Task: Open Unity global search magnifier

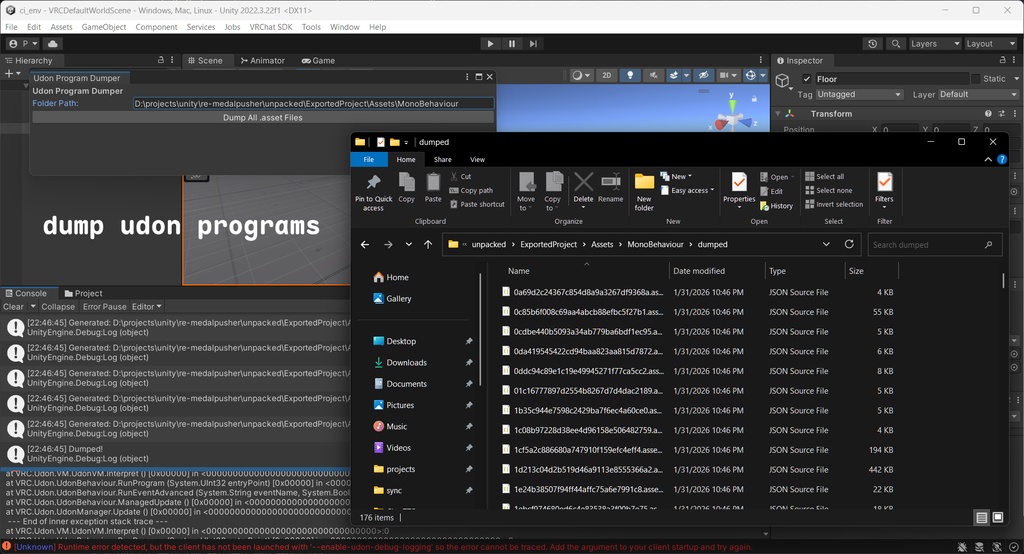Action: [x=896, y=44]
